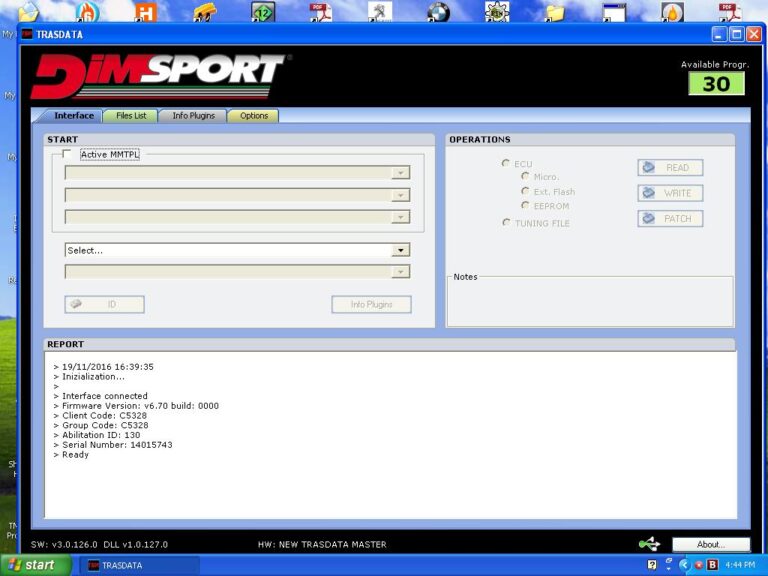
Task: Open the gear-shaped desktop shortcut
Action: 497,12
